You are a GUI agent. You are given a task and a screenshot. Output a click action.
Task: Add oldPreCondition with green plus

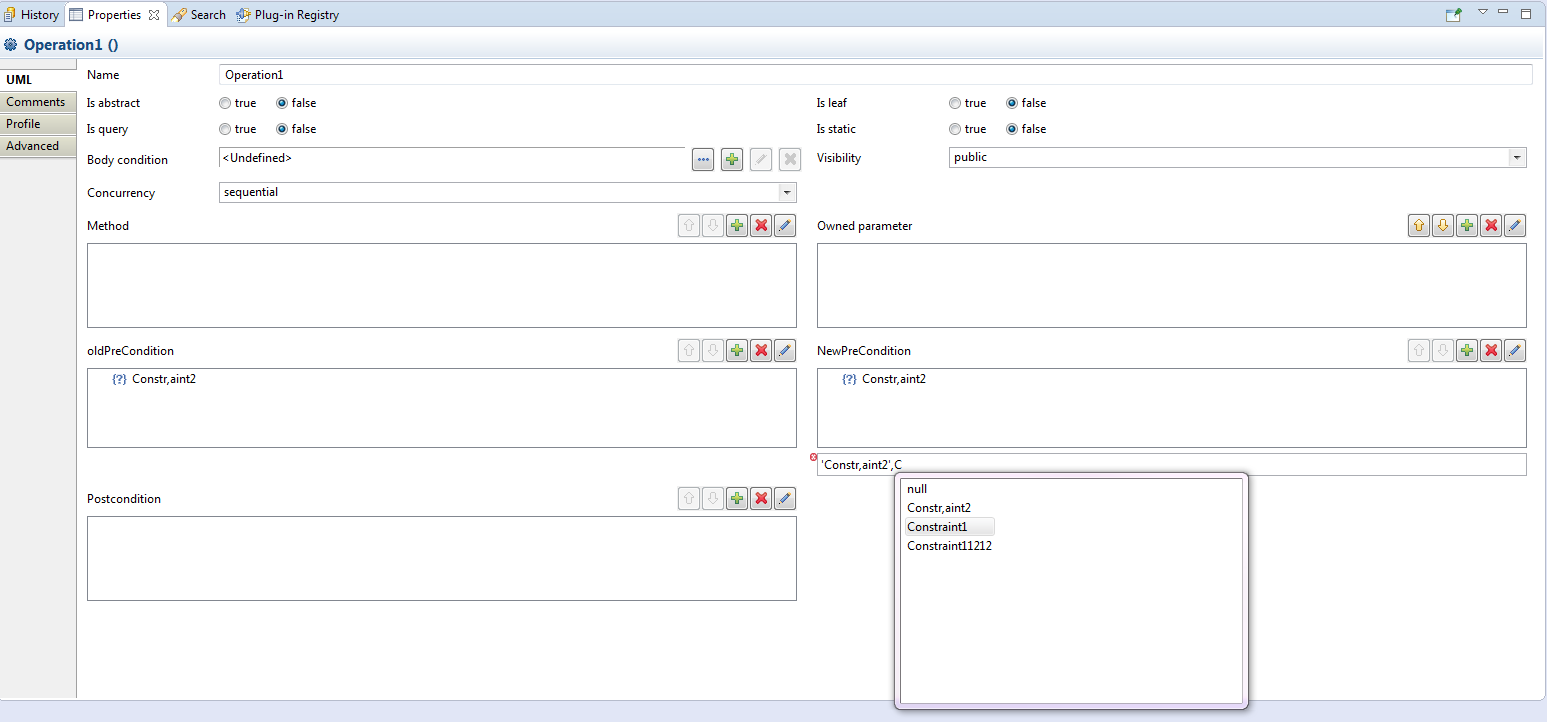737,351
